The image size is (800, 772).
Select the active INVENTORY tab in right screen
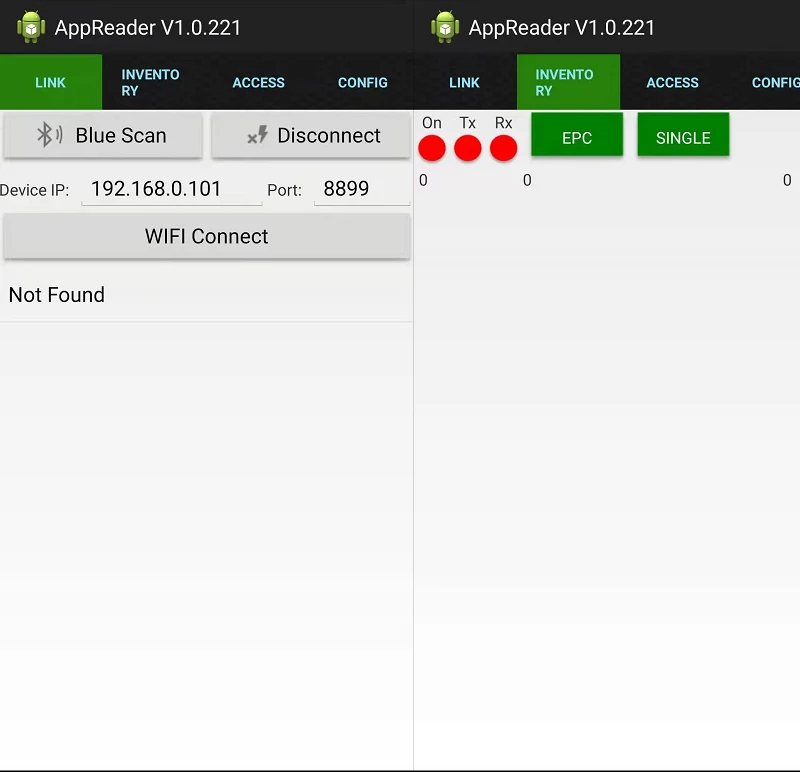click(568, 82)
